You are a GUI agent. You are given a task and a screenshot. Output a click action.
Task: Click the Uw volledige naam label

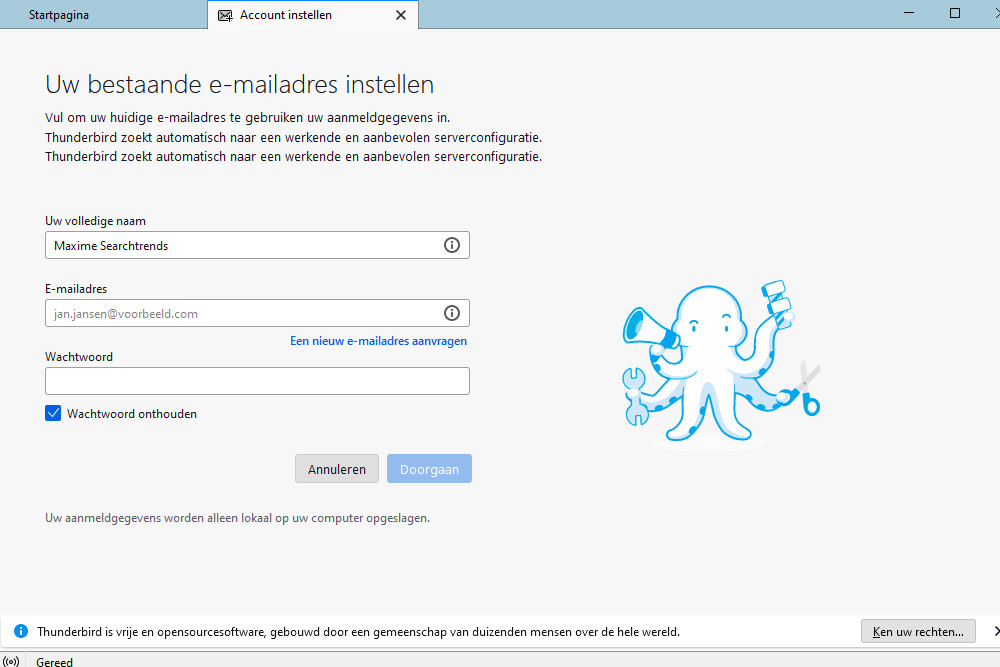pos(96,221)
